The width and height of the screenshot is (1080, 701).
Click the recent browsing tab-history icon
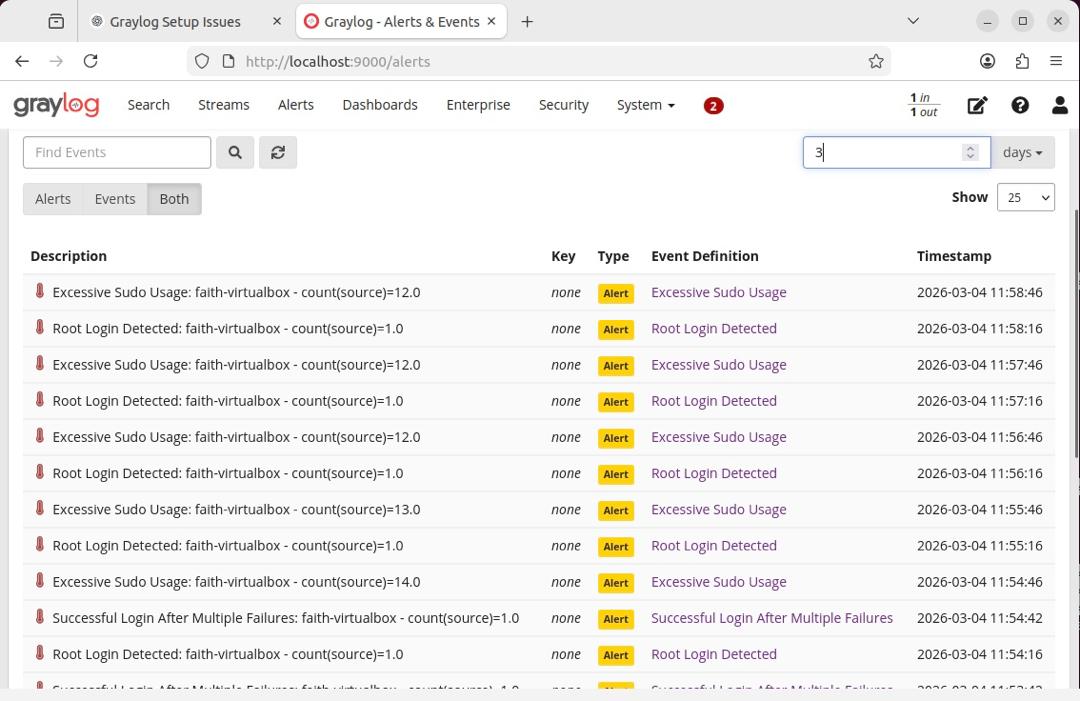coord(56,22)
